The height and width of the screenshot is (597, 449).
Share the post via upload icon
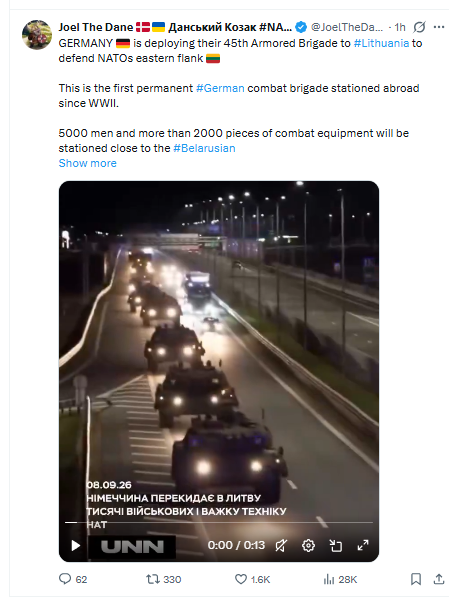(x=439, y=579)
